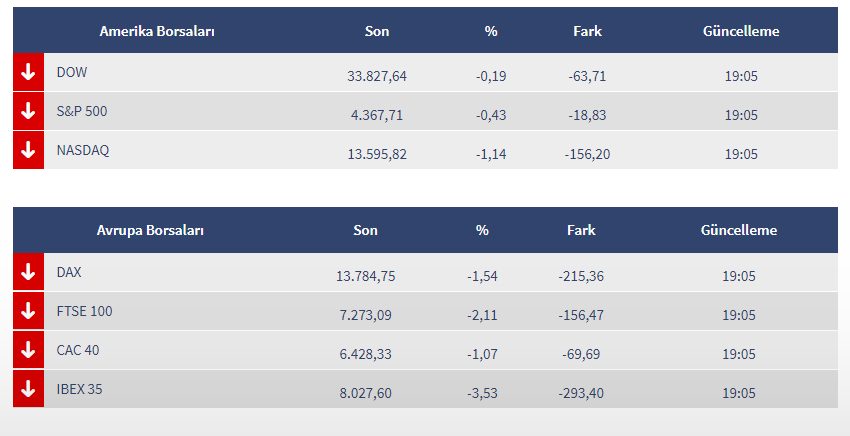The width and height of the screenshot is (850, 436).
Task: Open the NASDAQ index link
Action: (83, 150)
